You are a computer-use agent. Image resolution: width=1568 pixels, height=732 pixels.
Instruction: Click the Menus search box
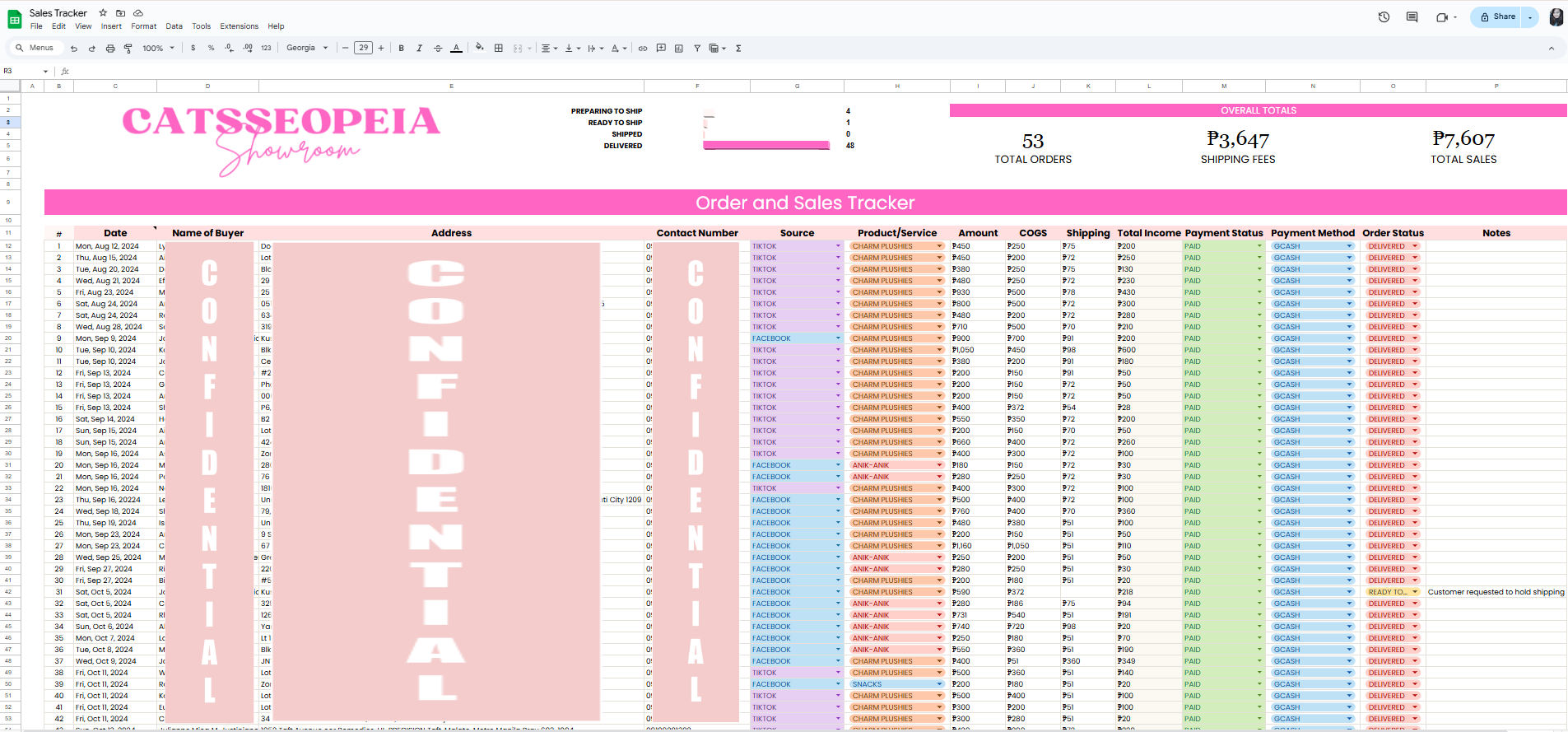point(35,49)
